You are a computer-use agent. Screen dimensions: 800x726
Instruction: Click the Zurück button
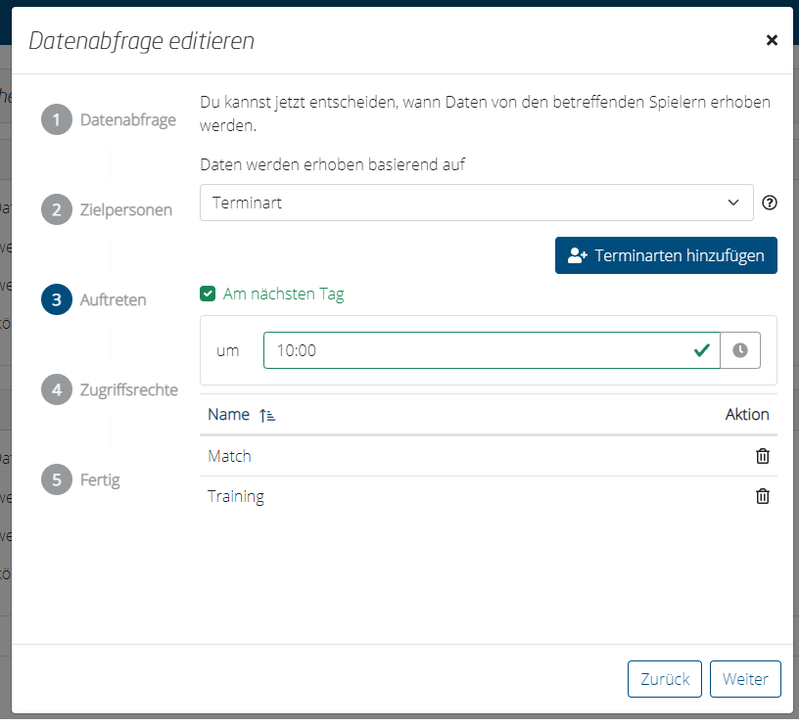[664, 679]
